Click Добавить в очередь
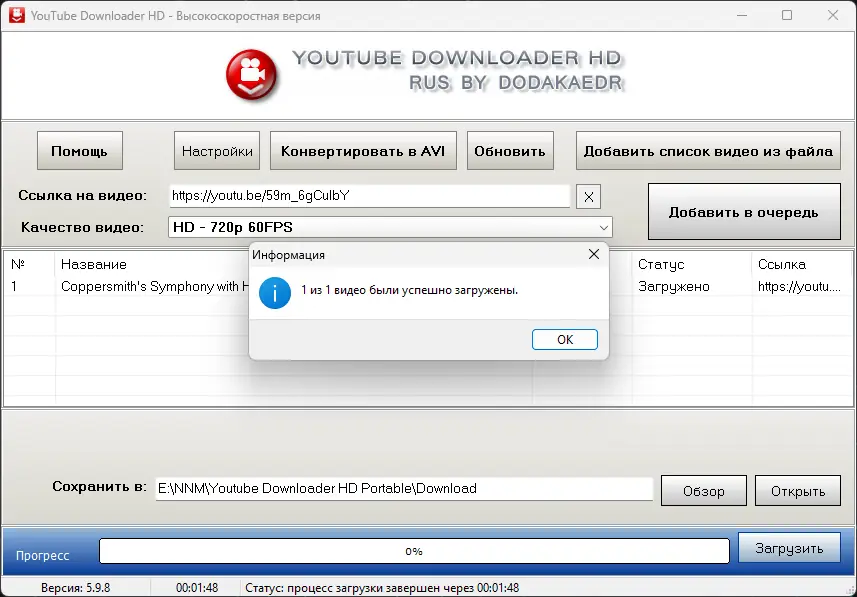857x597 pixels. (744, 211)
